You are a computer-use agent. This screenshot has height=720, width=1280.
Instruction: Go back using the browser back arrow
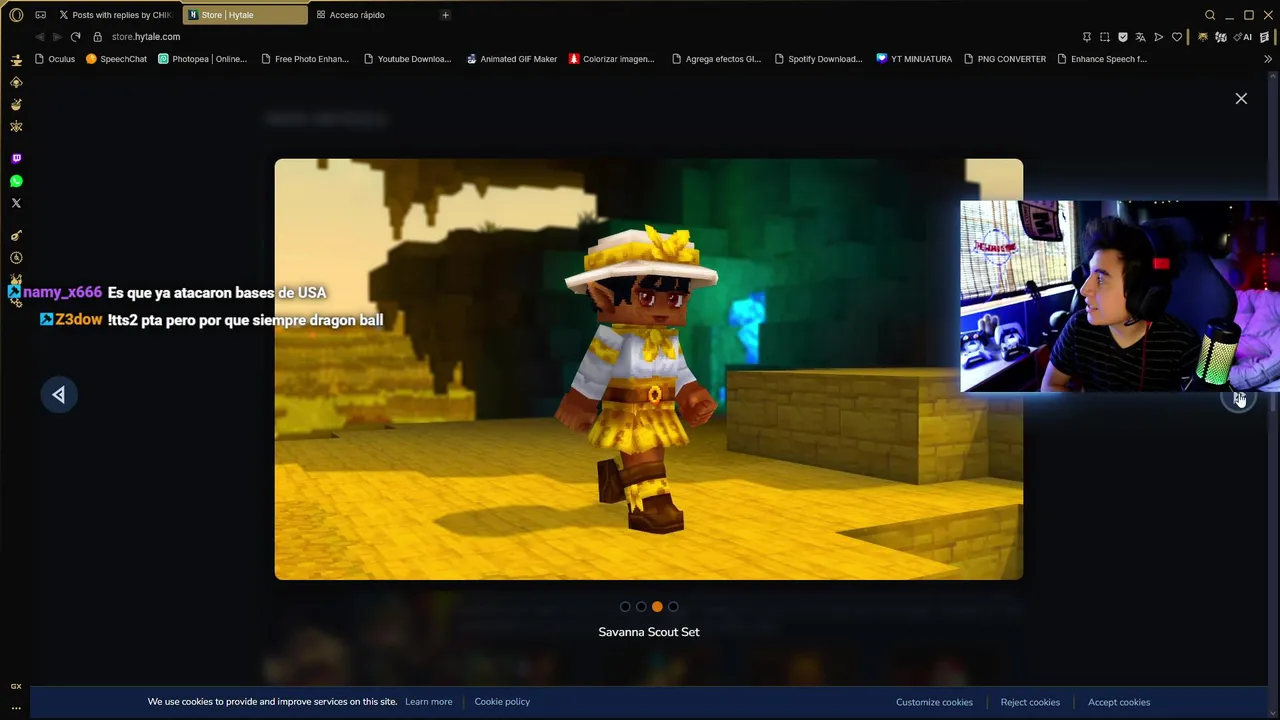click(39, 37)
